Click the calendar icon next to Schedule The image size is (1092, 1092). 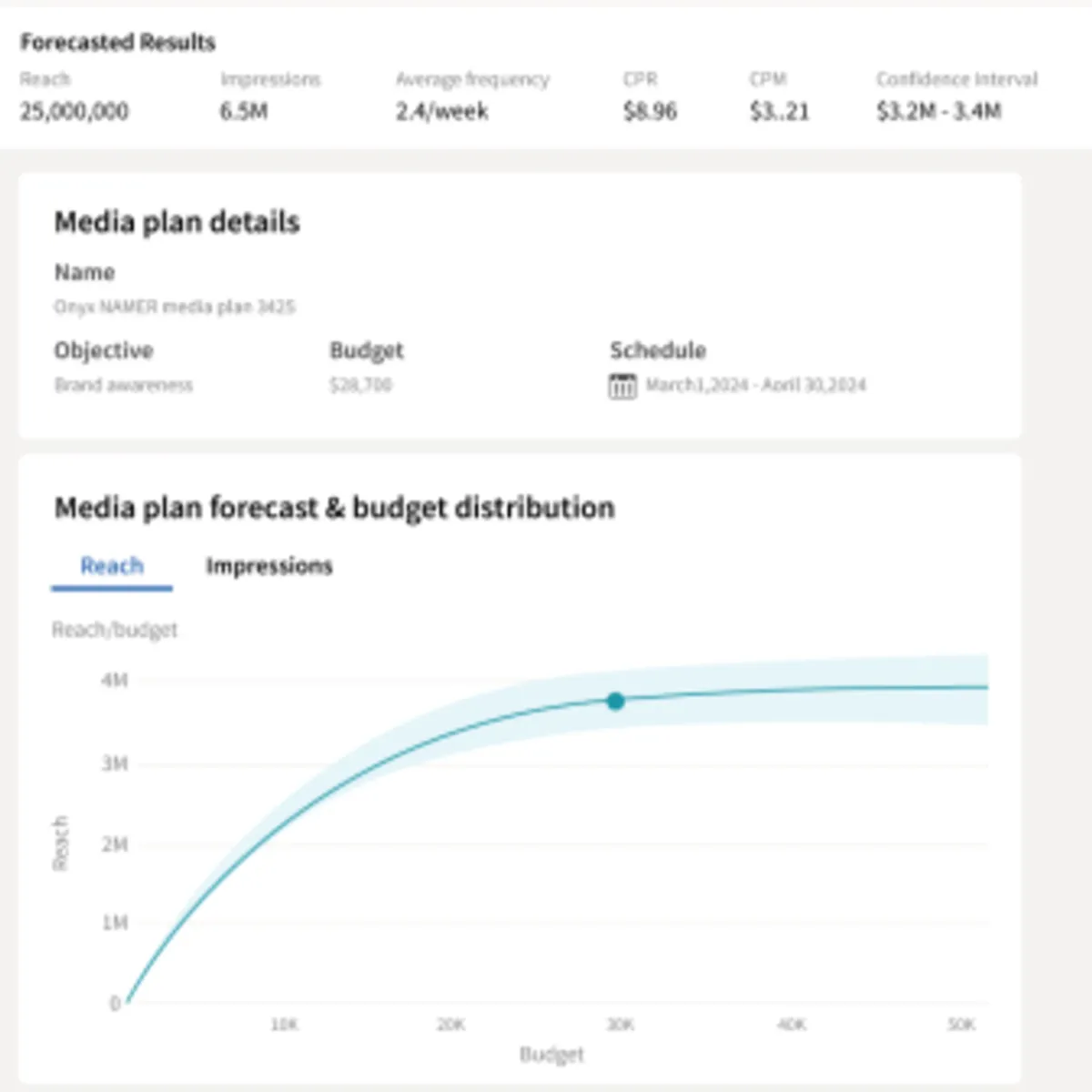pyautogui.click(x=622, y=385)
